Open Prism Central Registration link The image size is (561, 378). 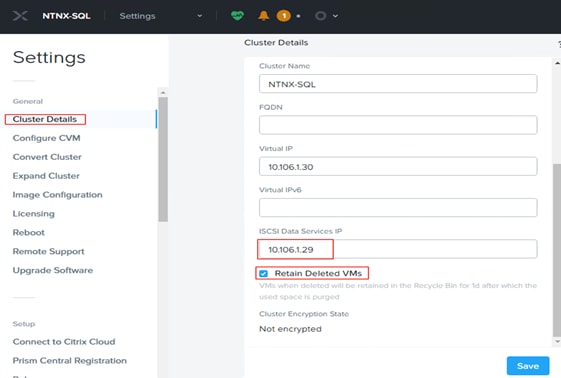pos(70,360)
